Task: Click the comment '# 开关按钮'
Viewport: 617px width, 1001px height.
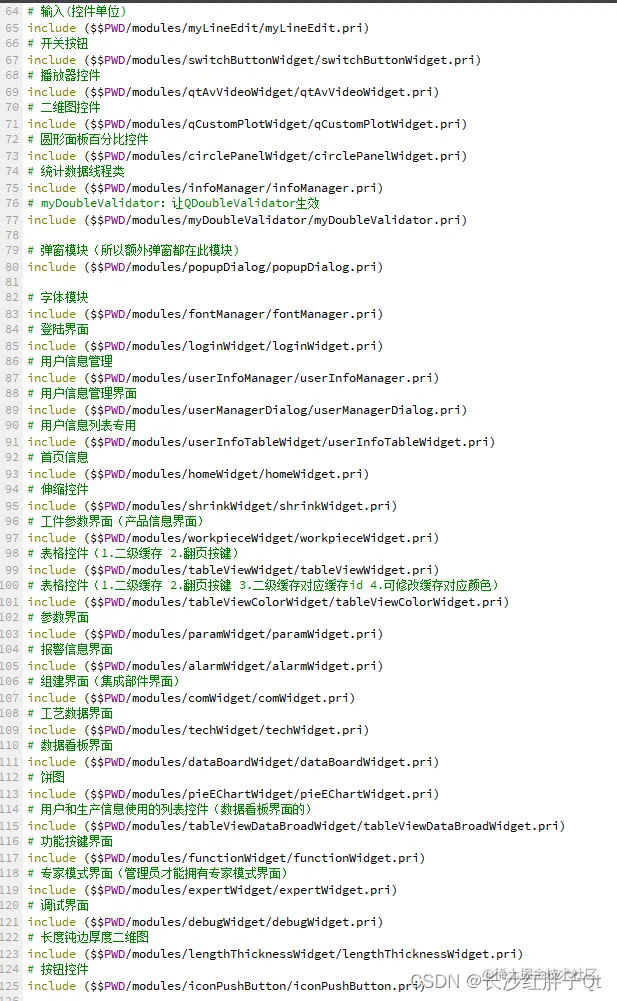Action: coord(58,43)
